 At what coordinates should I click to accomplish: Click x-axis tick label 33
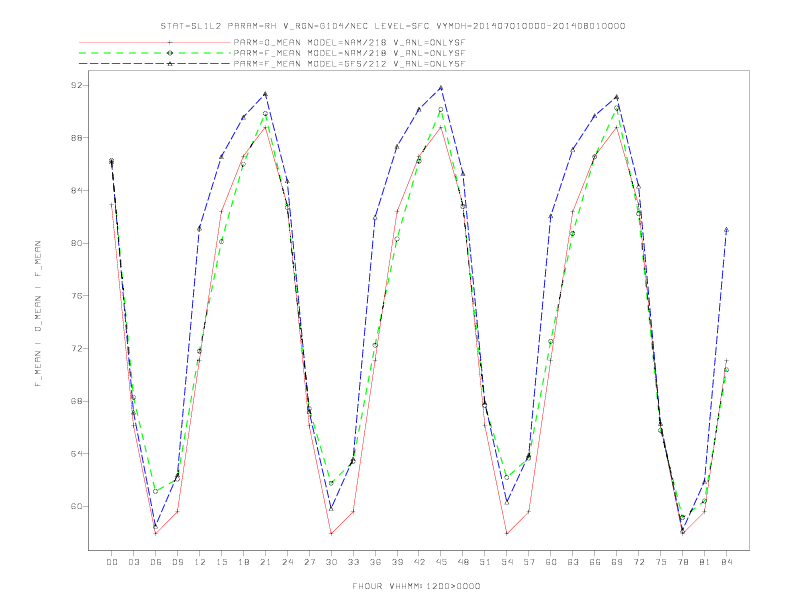(353, 562)
